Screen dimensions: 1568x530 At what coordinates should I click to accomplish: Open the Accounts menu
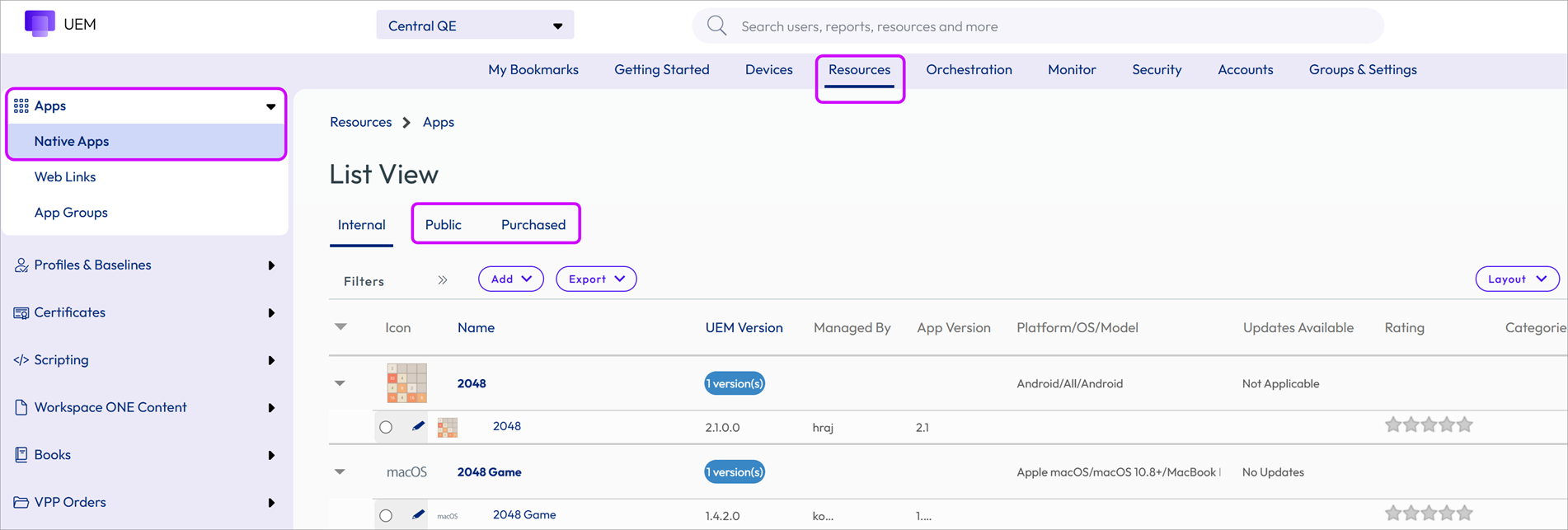coord(1246,69)
